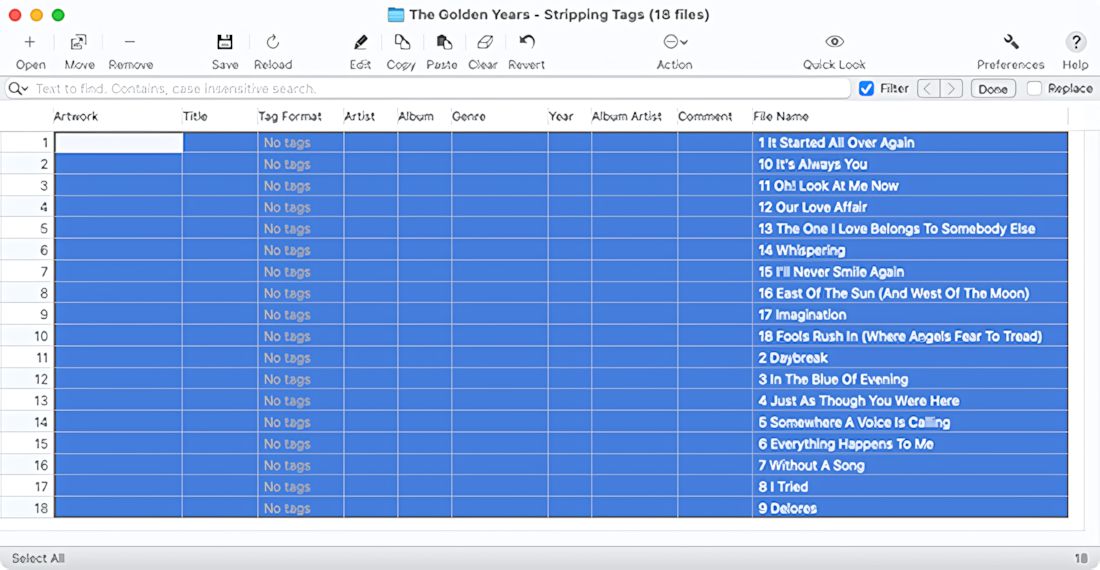
Task: Open Quick Look with the eye icon
Action: pyautogui.click(x=834, y=42)
